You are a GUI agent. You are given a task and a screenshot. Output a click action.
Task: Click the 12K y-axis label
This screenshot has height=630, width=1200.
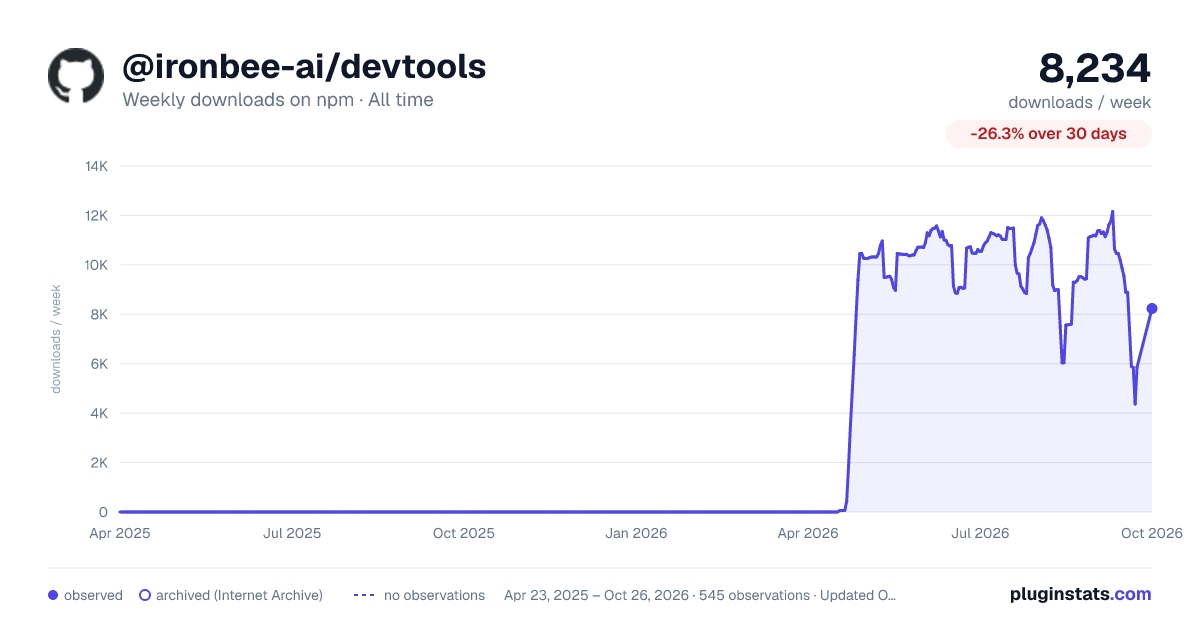tap(96, 215)
